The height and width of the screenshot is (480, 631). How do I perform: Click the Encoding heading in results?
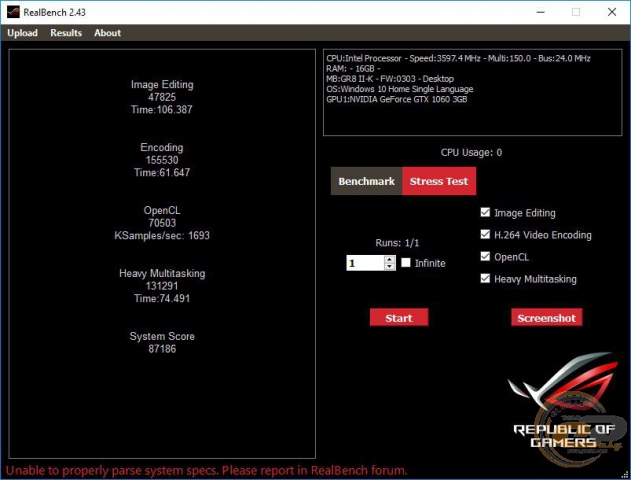[x=162, y=148]
